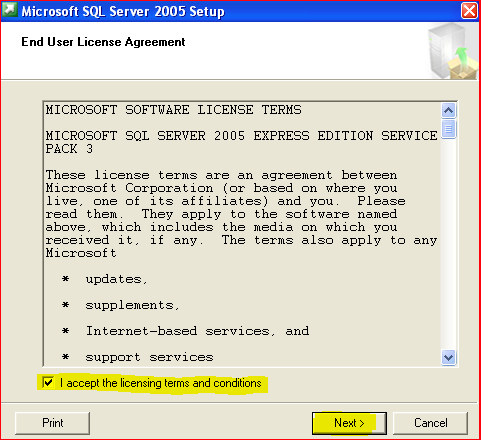The image size is (481, 440).
Task: Click the 'Internet-based services, and' line
Action: [197, 331]
